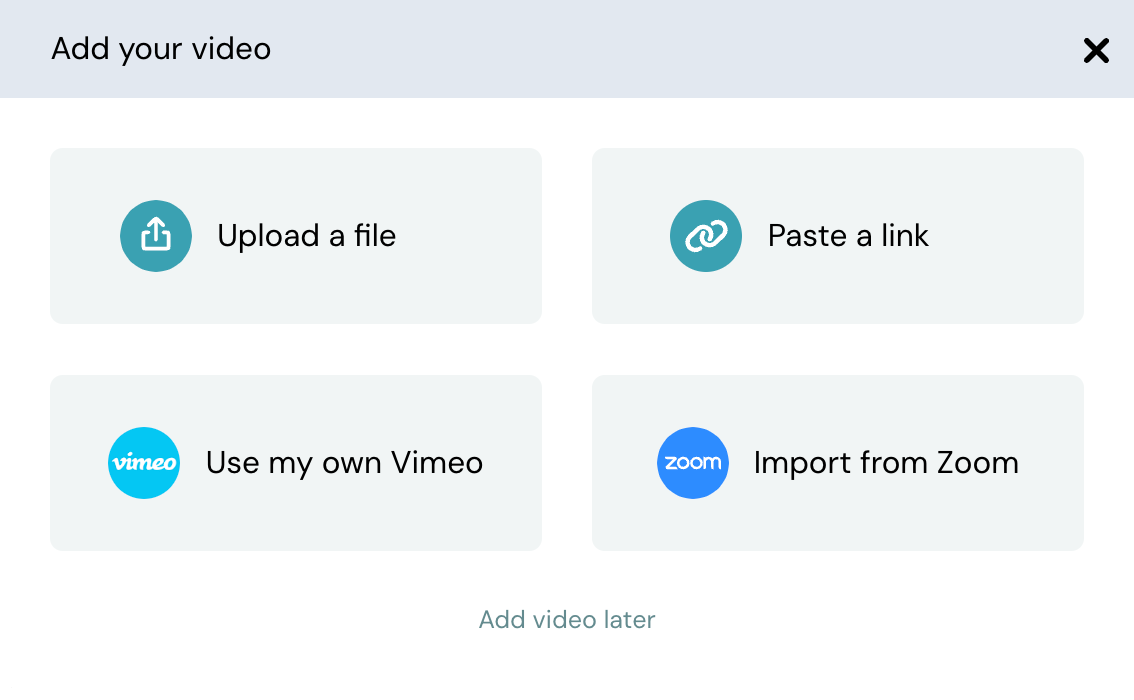Choose the "Use my own Vimeo" text

coord(344,463)
